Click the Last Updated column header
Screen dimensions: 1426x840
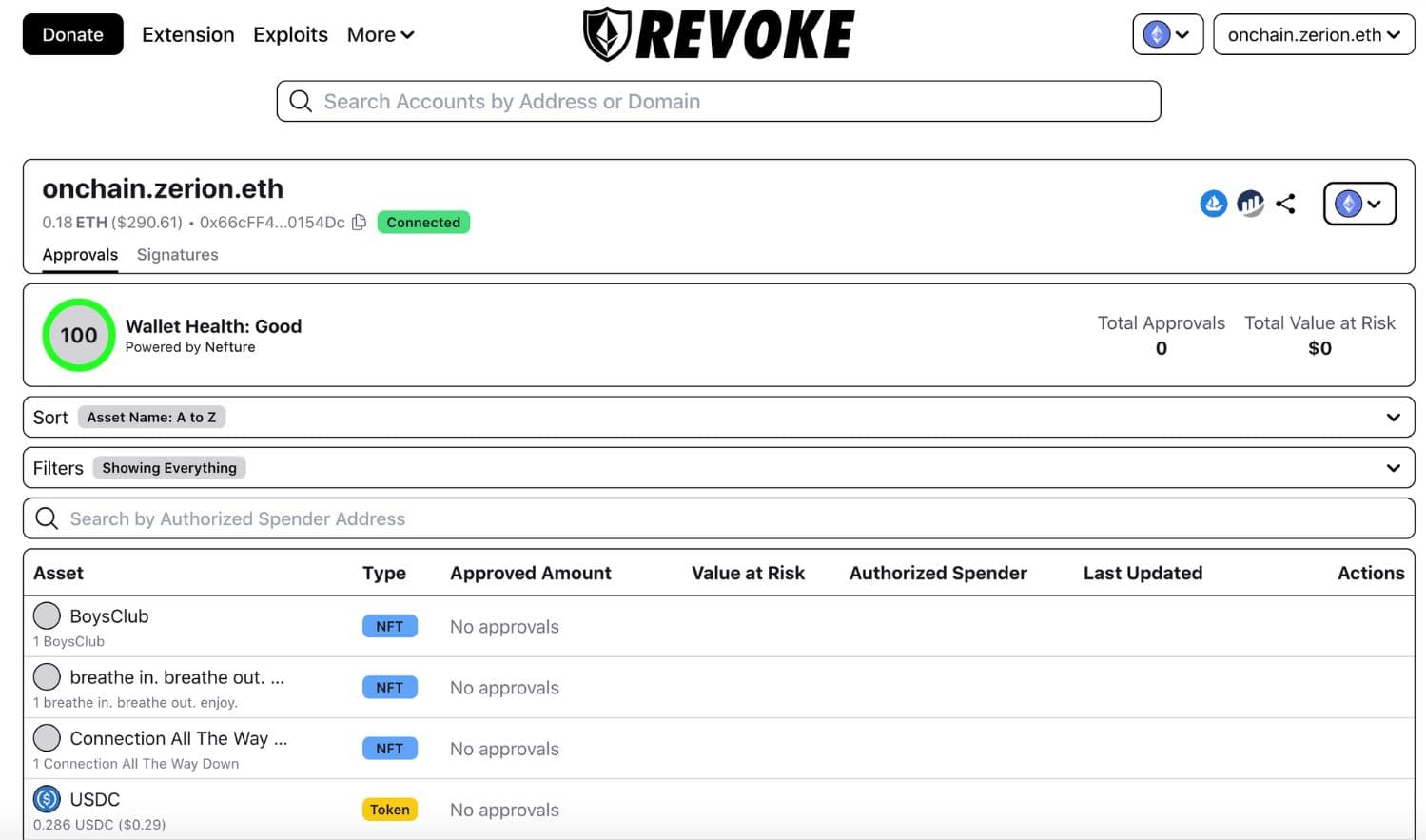point(1143,573)
